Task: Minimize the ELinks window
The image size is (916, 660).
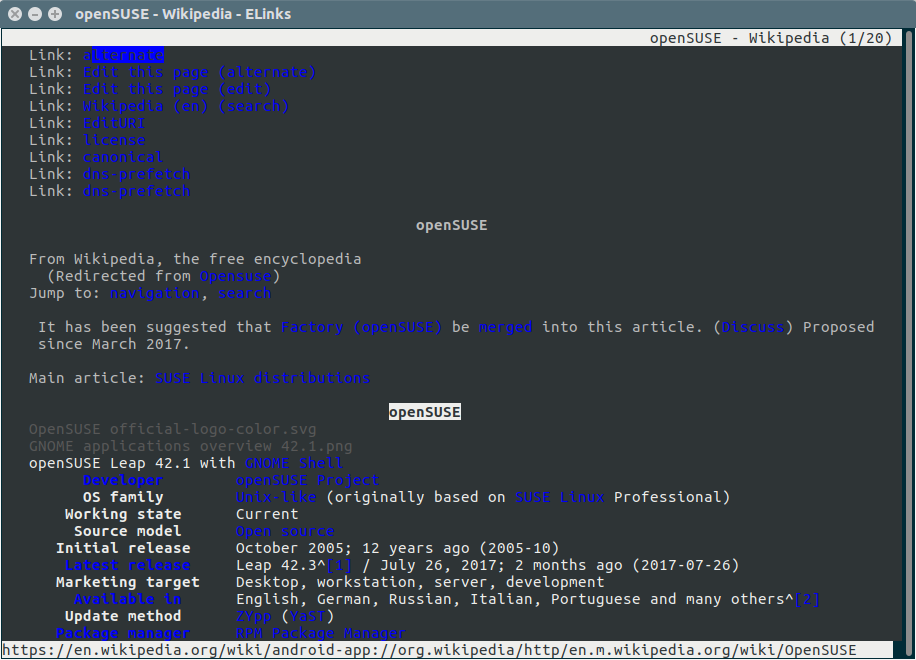Action: [x=35, y=14]
